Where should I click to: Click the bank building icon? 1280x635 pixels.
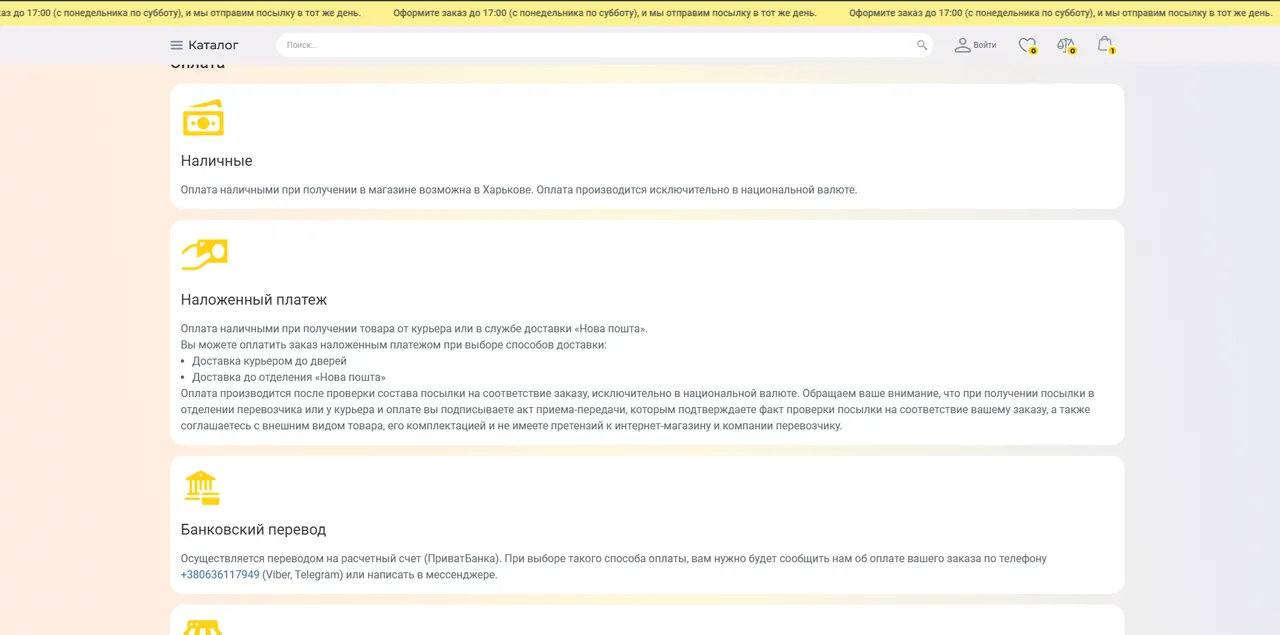201,488
